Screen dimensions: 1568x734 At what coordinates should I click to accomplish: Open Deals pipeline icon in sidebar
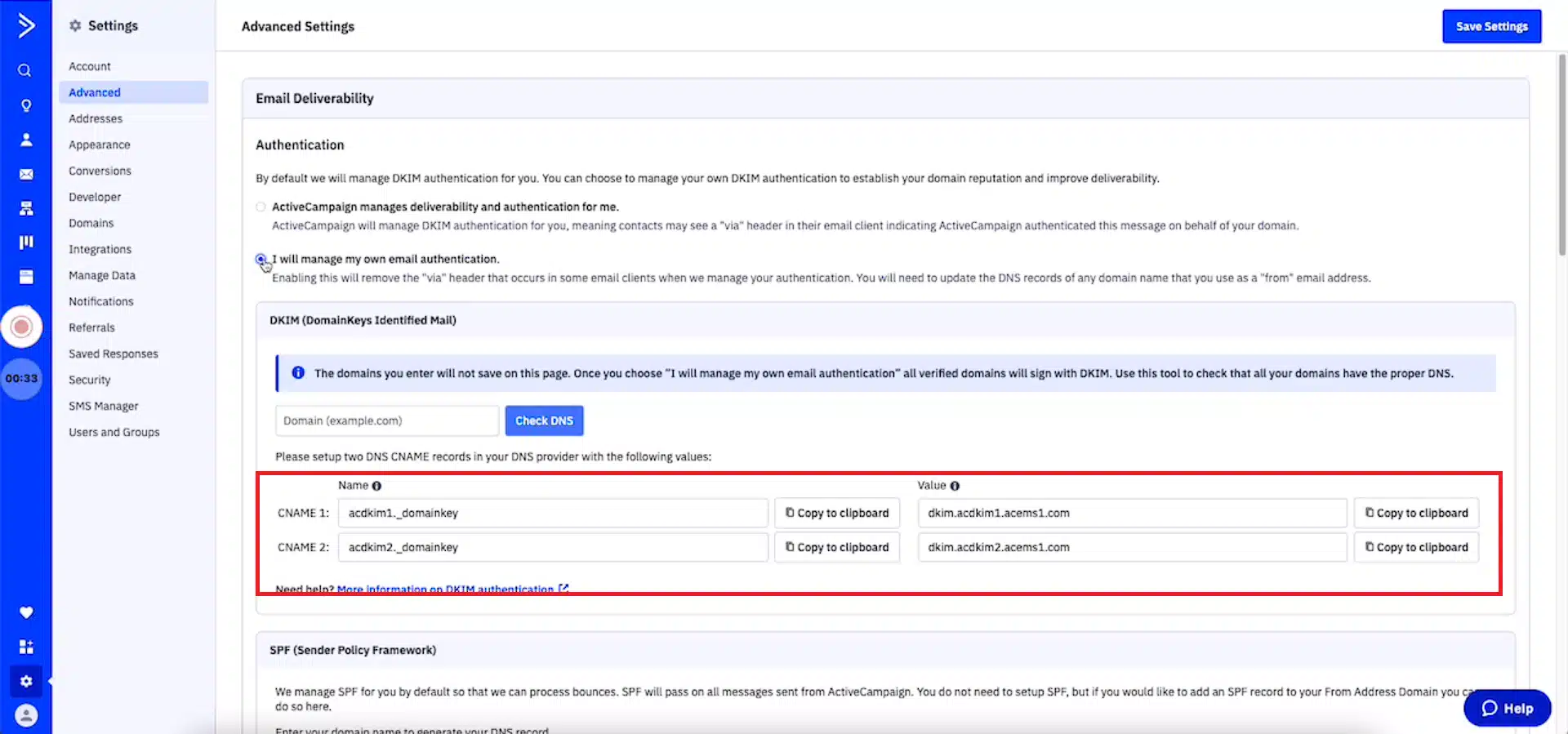(x=26, y=242)
